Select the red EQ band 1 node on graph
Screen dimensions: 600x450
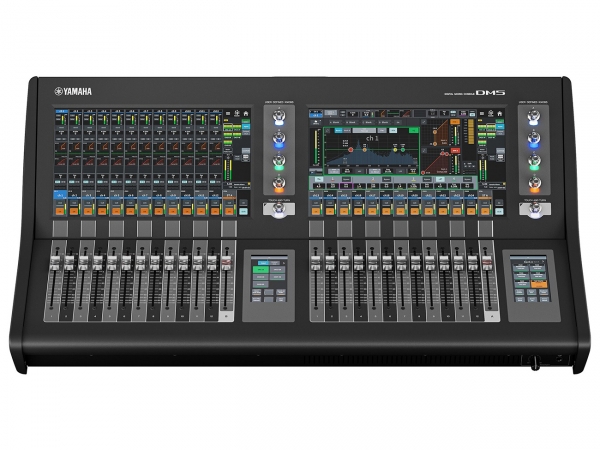[351, 150]
